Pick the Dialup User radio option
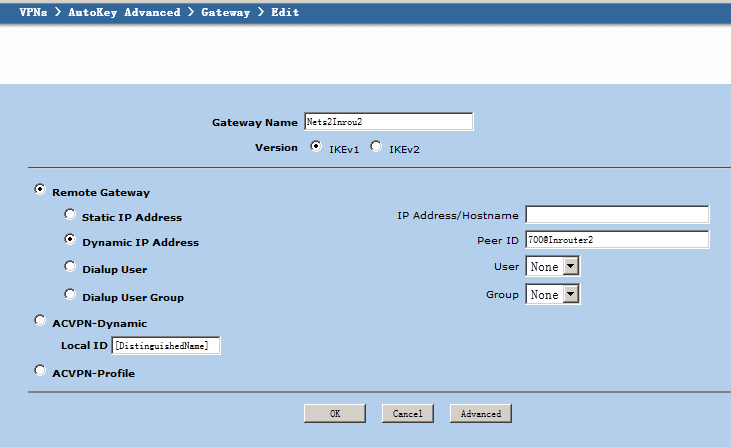Viewport: 731px width, 447px height. pyautogui.click(x=70, y=267)
